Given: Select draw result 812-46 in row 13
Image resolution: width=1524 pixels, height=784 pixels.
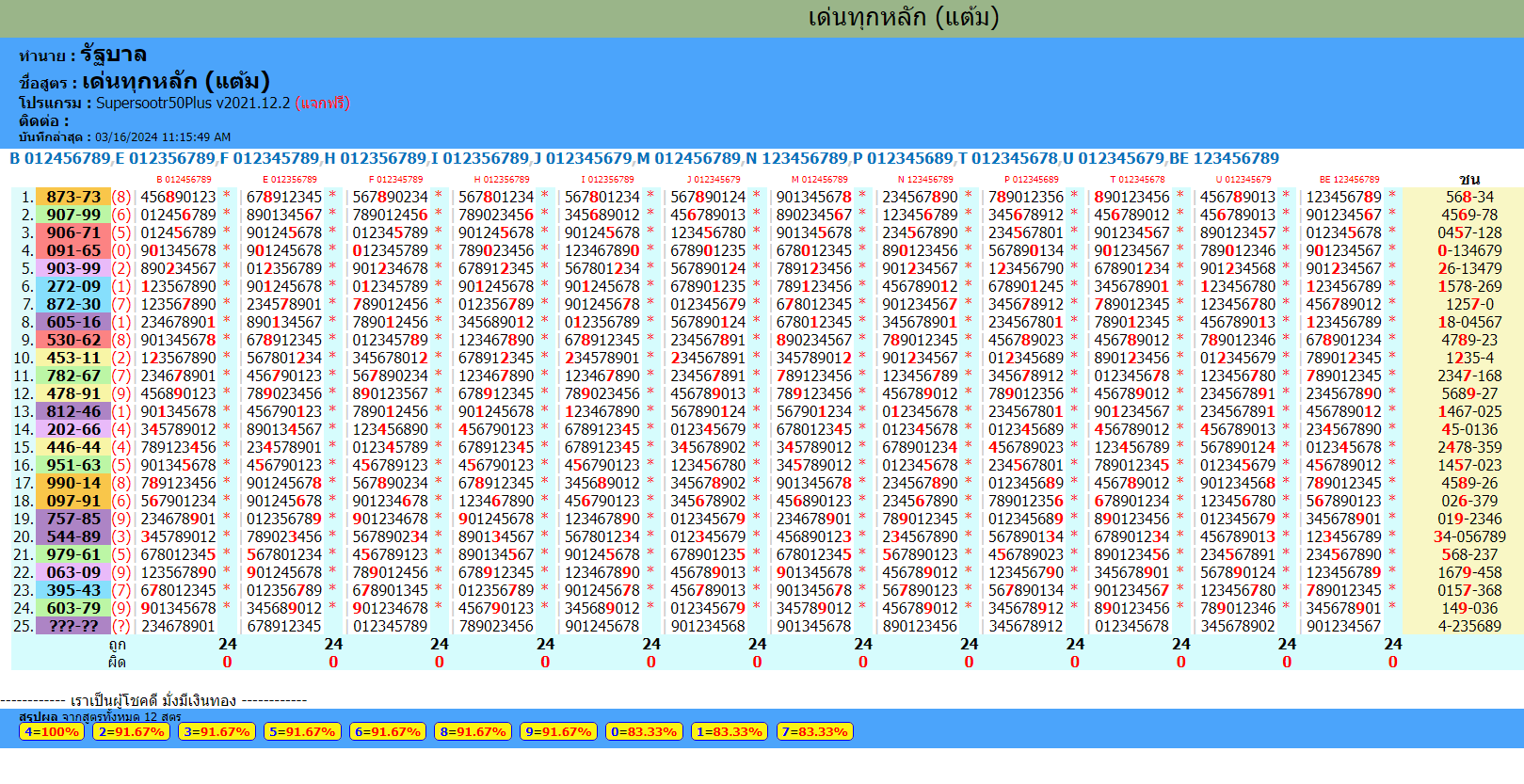Looking at the screenshot, I should coord(73,411).
